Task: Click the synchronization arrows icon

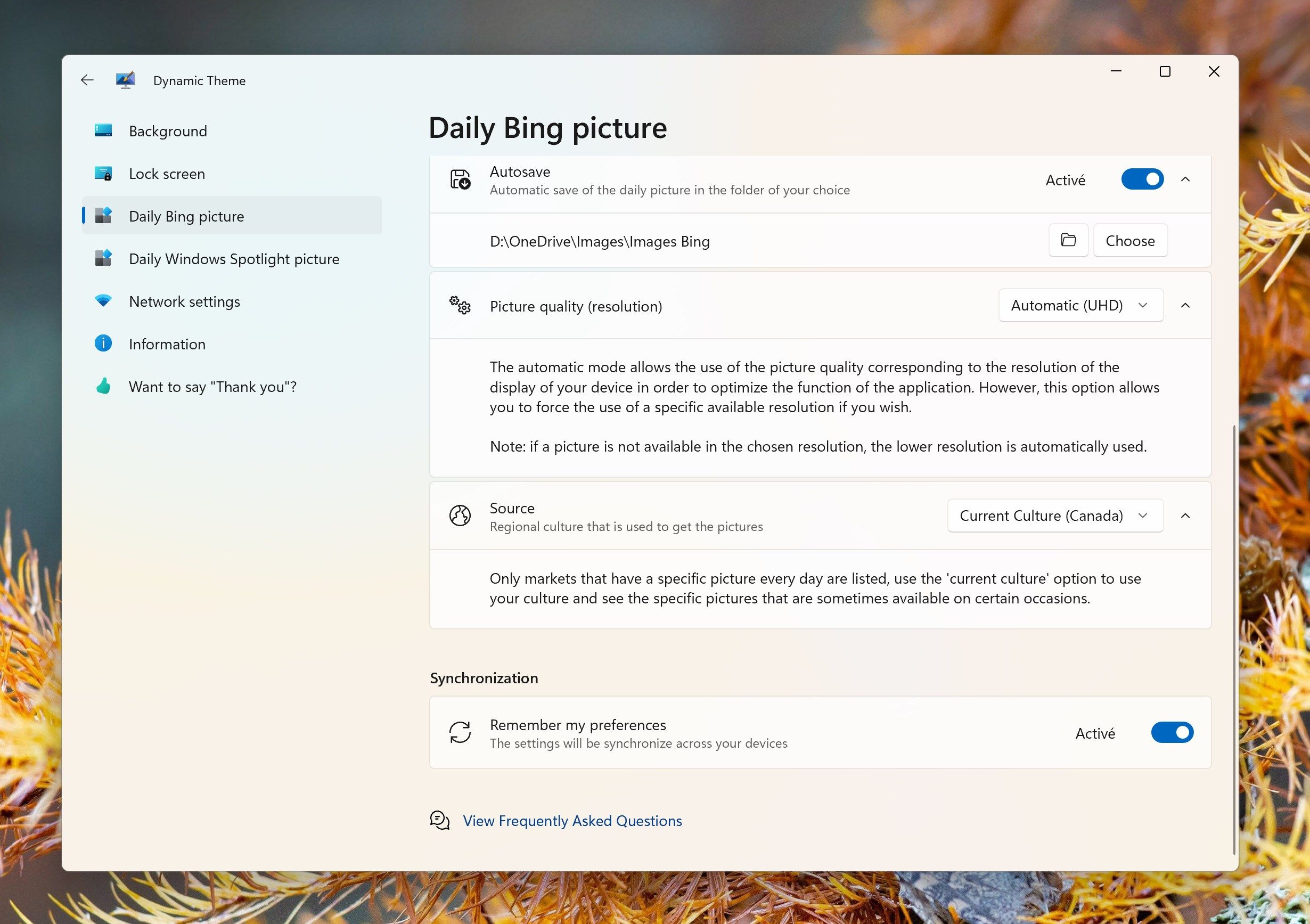Action: pos(460,733)
